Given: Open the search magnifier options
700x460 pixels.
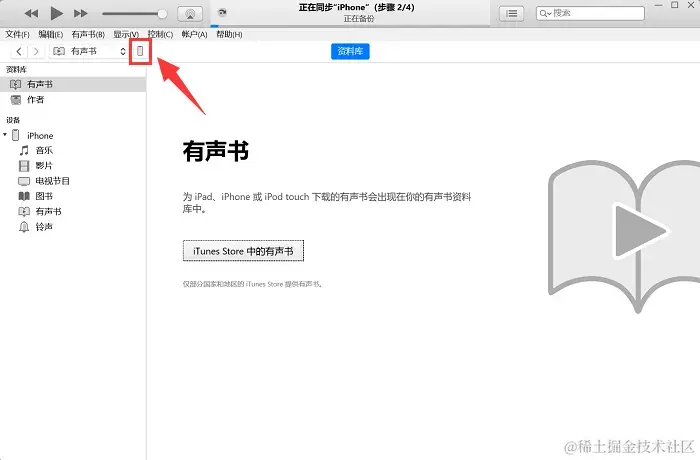Looking at the screenshot, I should coord(545,13).
